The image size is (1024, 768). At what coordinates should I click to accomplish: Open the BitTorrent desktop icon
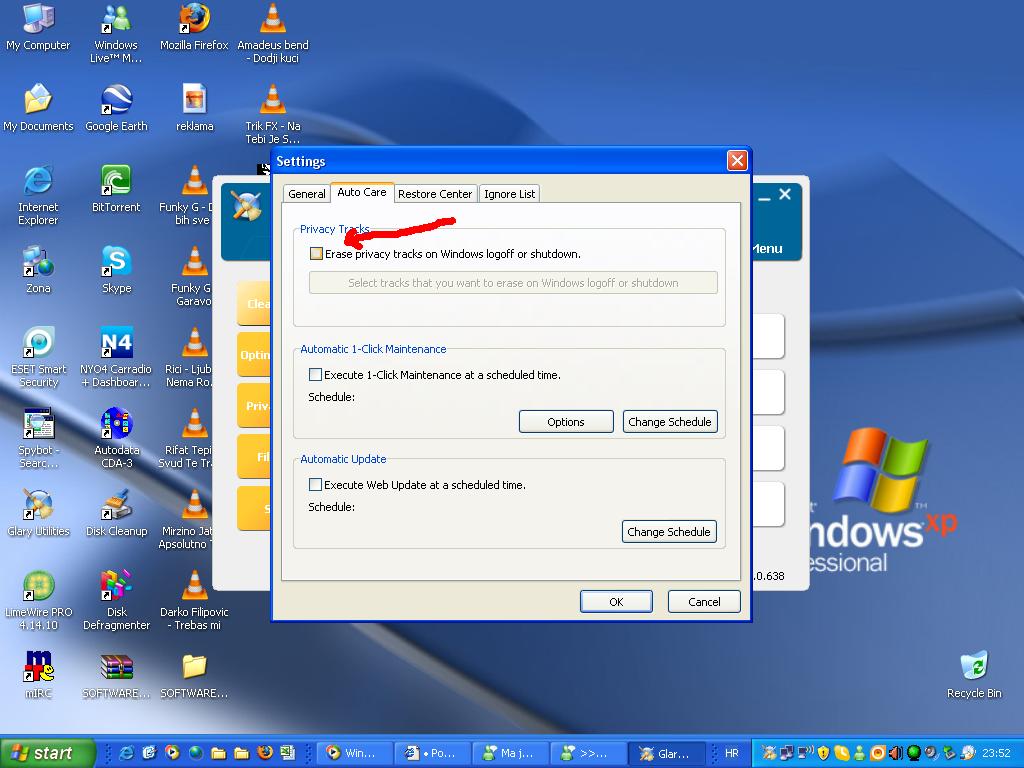point(116,182)
